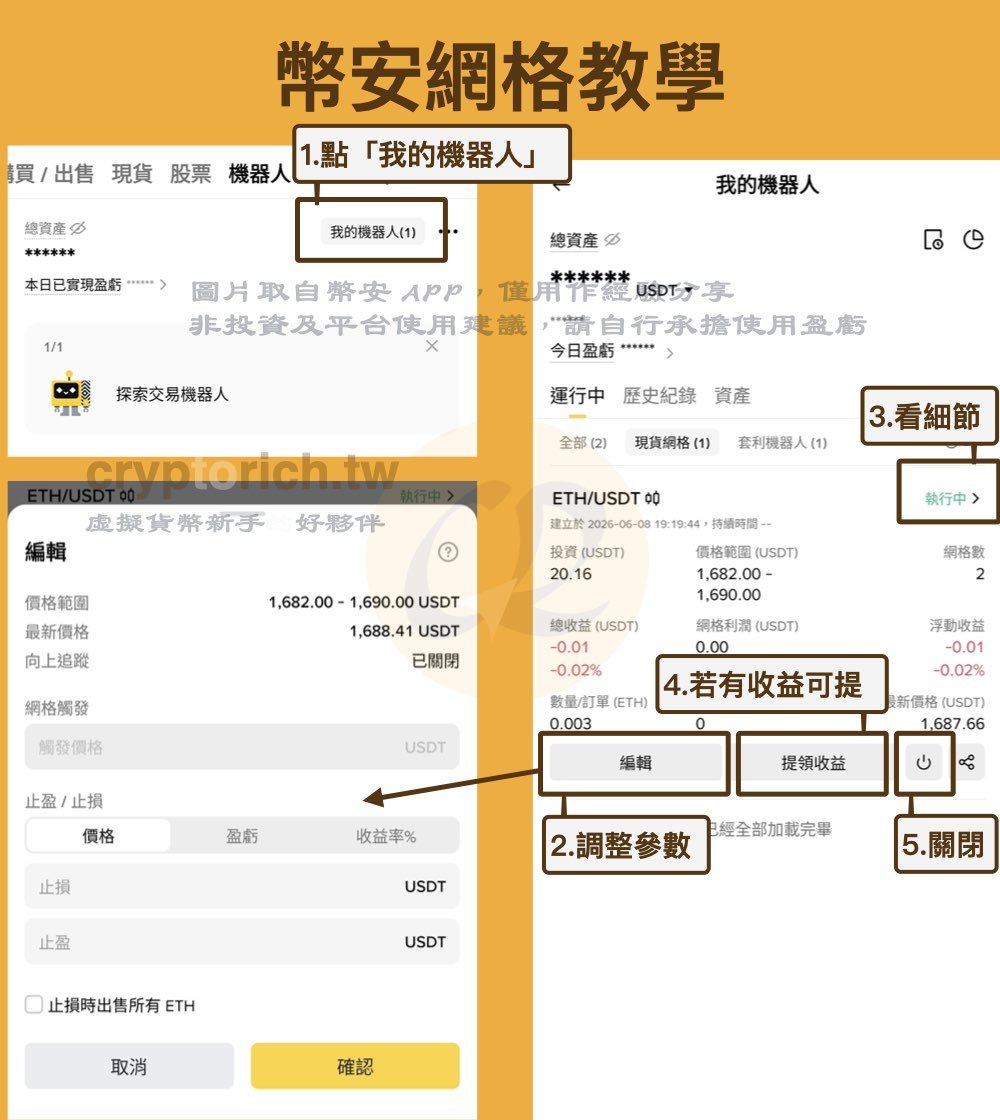Image resolution: width=1000 pixels, height=1120 pixels.
Task: Open 我的機器人(1) button
Action: [x=372, y=231]
